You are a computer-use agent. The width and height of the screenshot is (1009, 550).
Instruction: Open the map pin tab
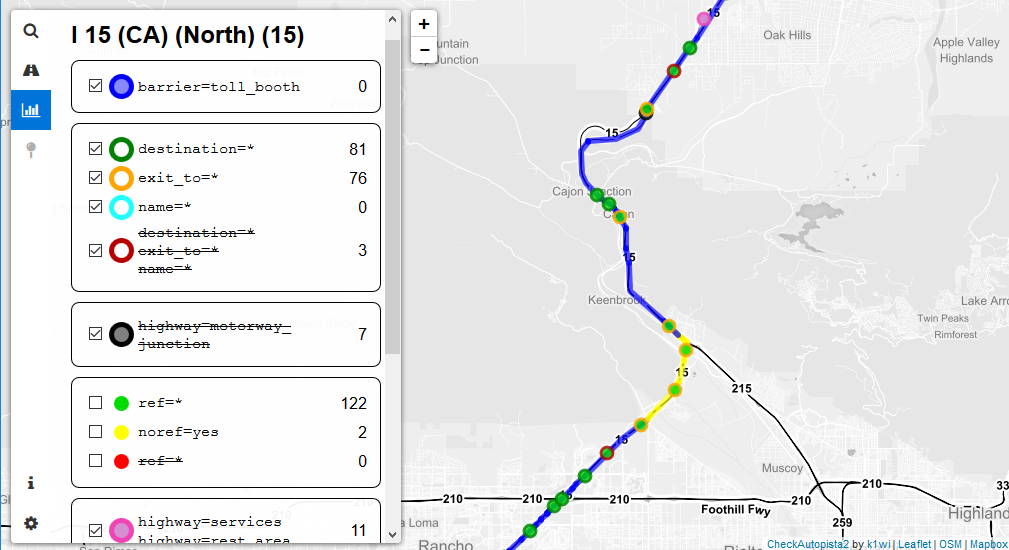[31, 149]
